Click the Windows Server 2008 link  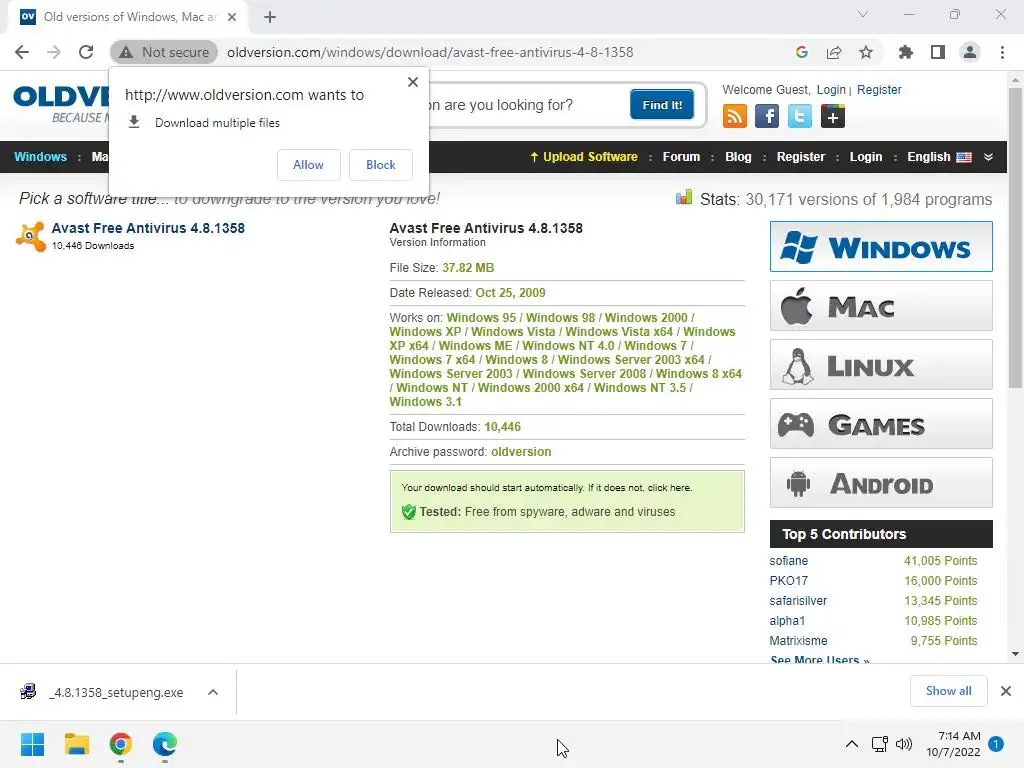584,374
